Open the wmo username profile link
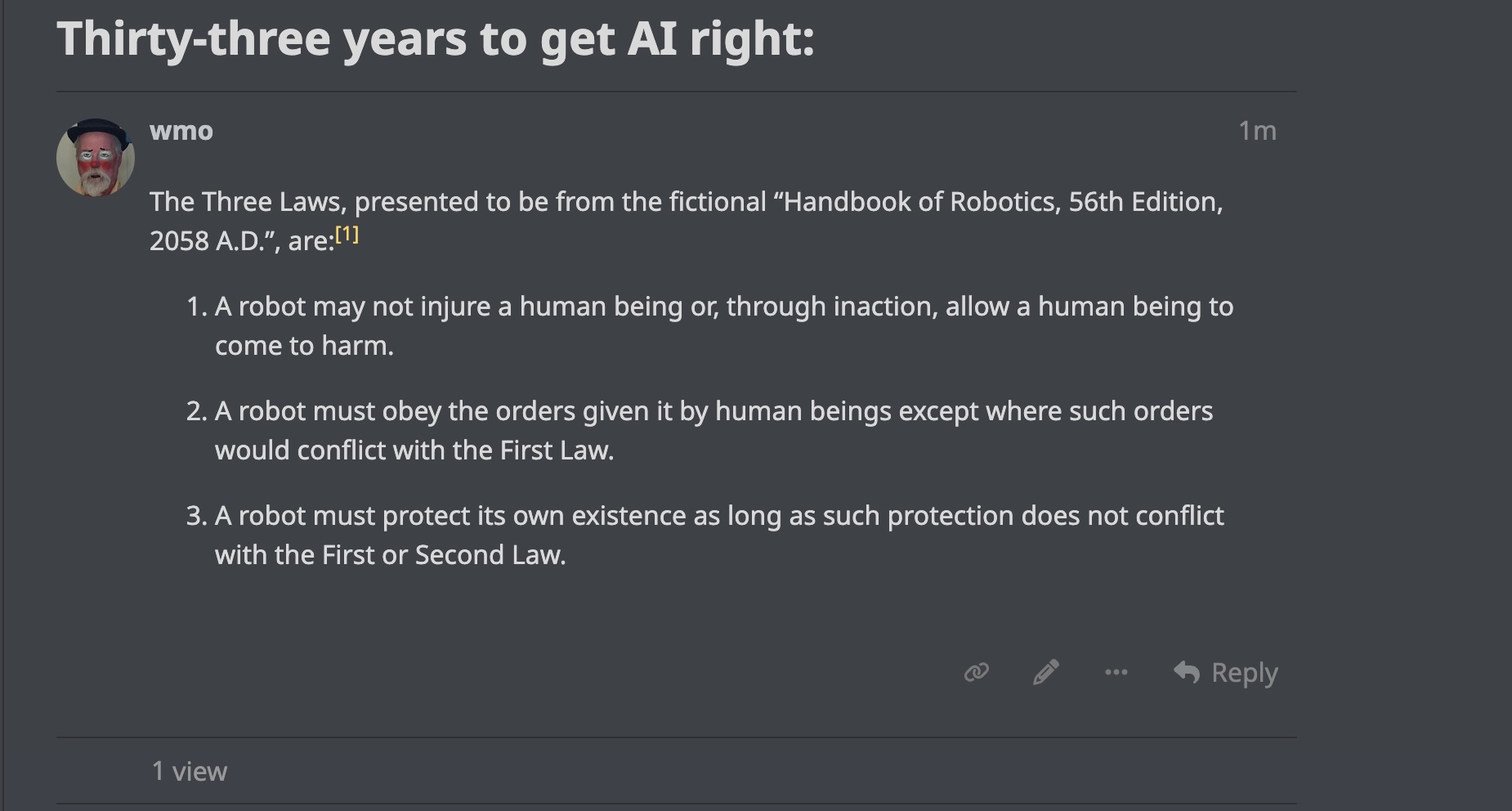The height and width of the screenshot is (811, 1512). pyautogui.click(x=181, y=131)
